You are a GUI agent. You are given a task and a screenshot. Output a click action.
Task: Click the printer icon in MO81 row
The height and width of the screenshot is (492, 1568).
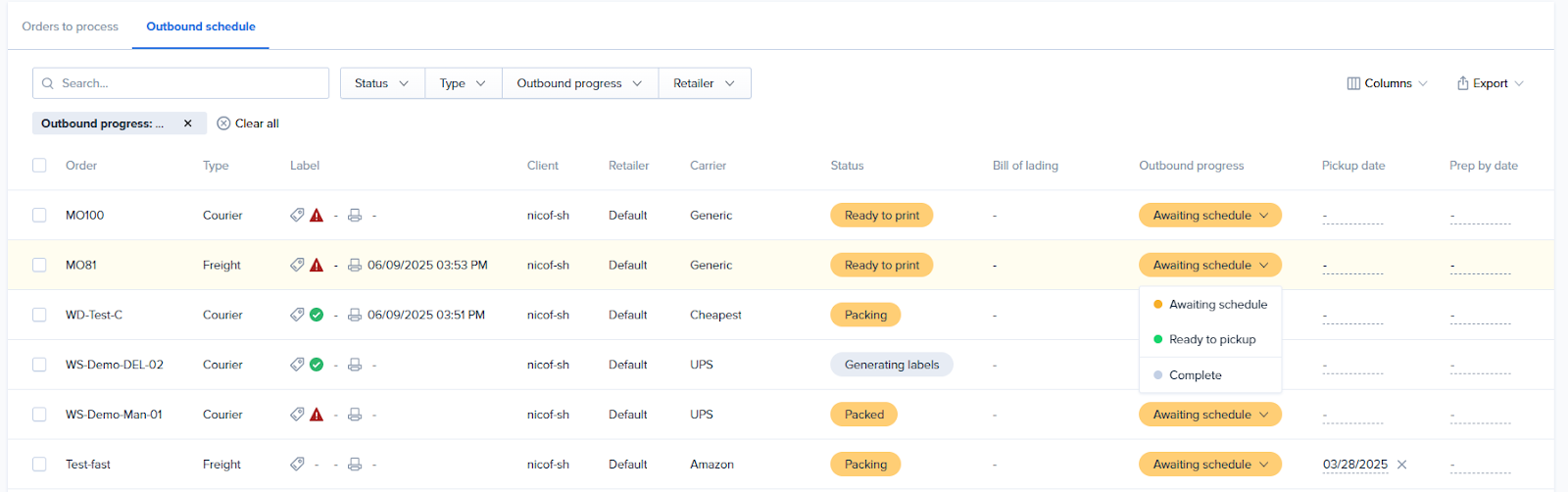coord(355,266)
